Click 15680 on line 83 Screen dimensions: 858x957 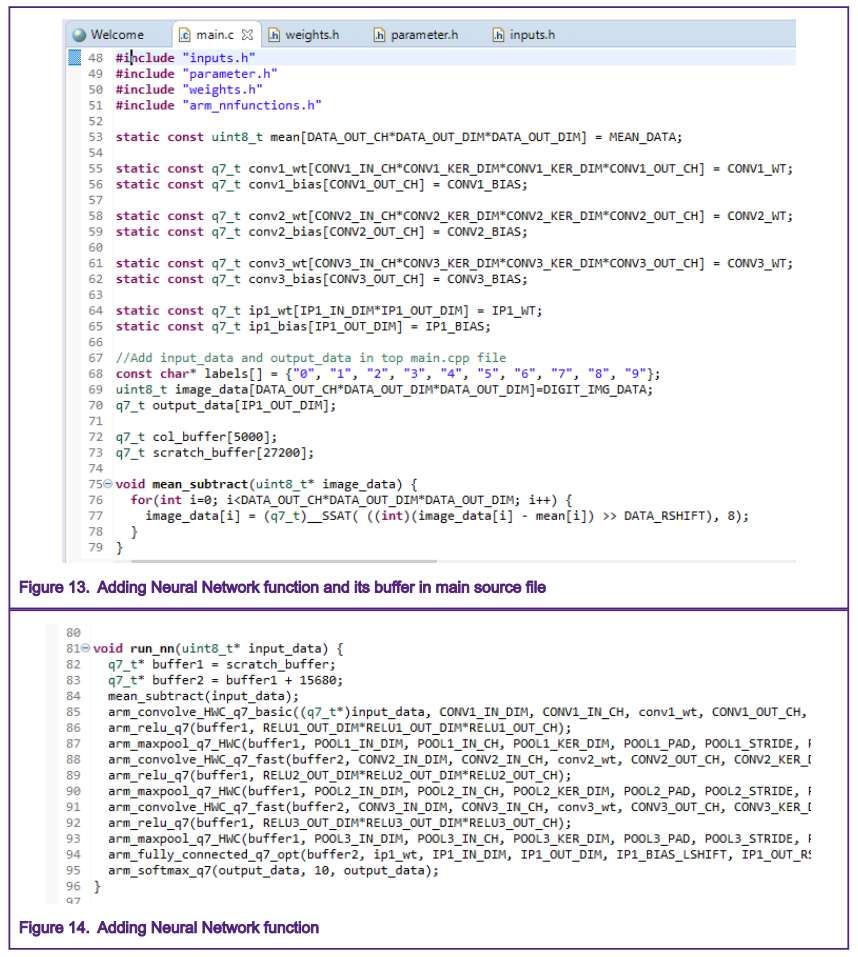[x=317, y=680]
